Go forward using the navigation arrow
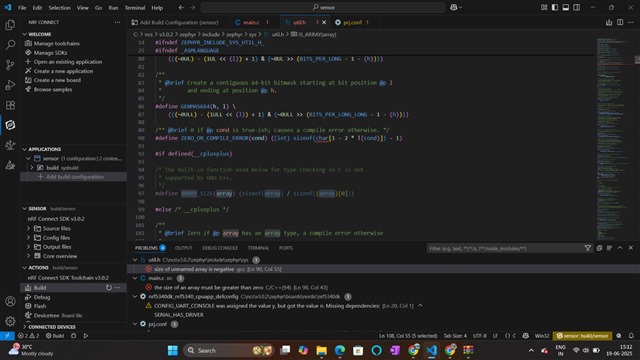The image size is (640, 360). click(192, 7)
